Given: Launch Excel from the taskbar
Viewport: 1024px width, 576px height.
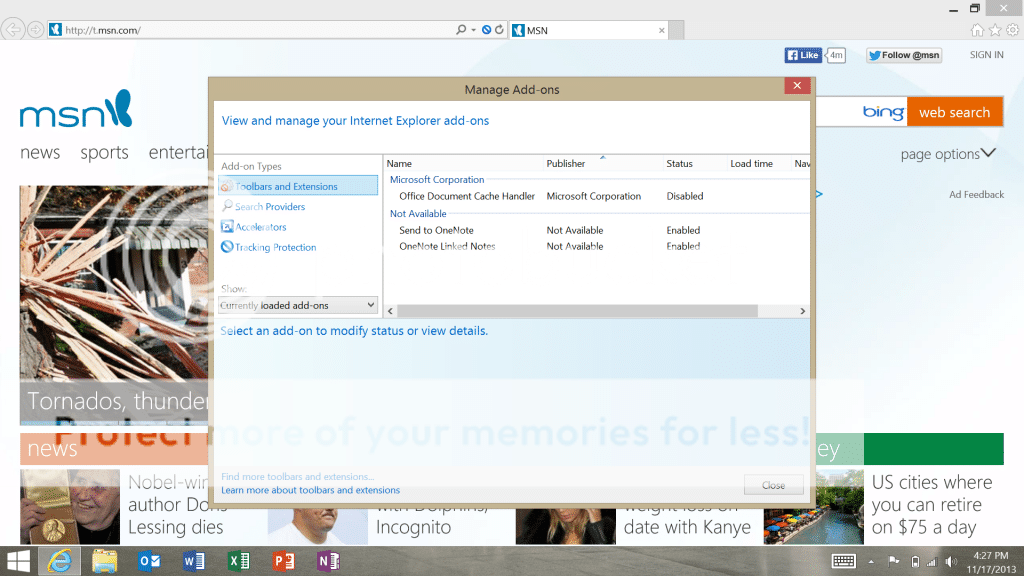Looking at the screenshot, I should tap(239, 561).
